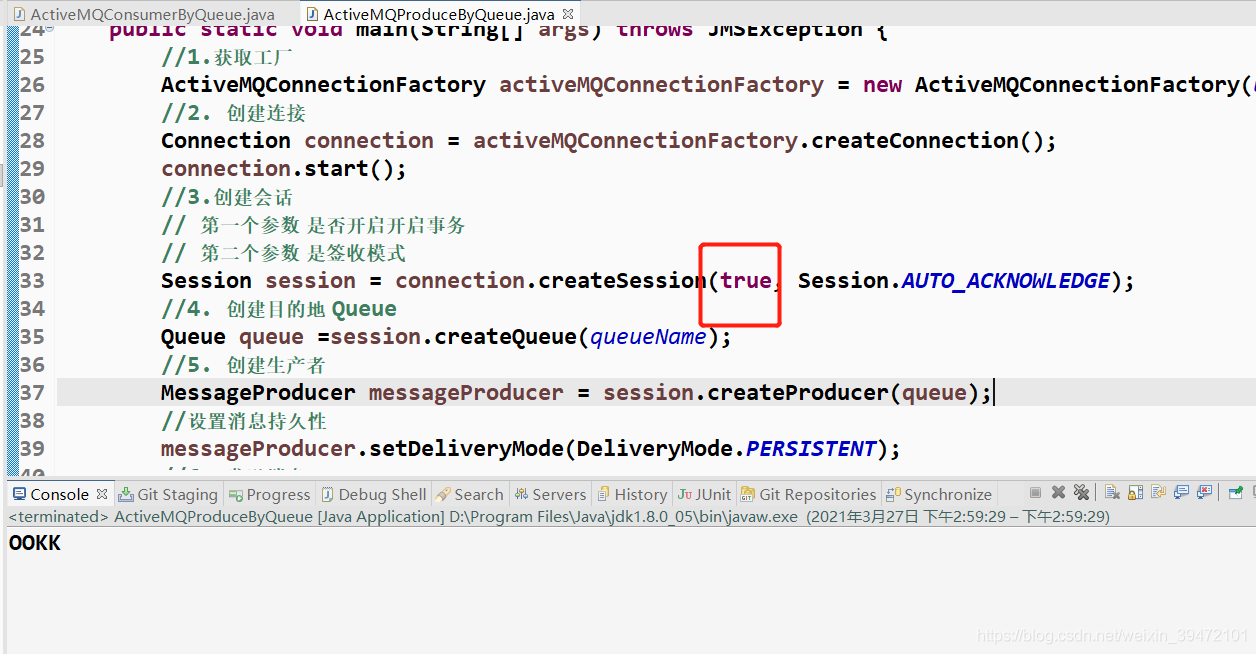Switch to ActiveMQConsumerByQueue.java editor tab
The image size is (1256, 654).
pos(143,15)
